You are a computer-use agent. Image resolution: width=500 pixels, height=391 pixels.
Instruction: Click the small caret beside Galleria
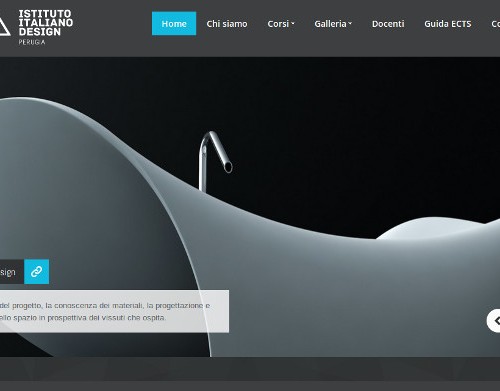350,24
